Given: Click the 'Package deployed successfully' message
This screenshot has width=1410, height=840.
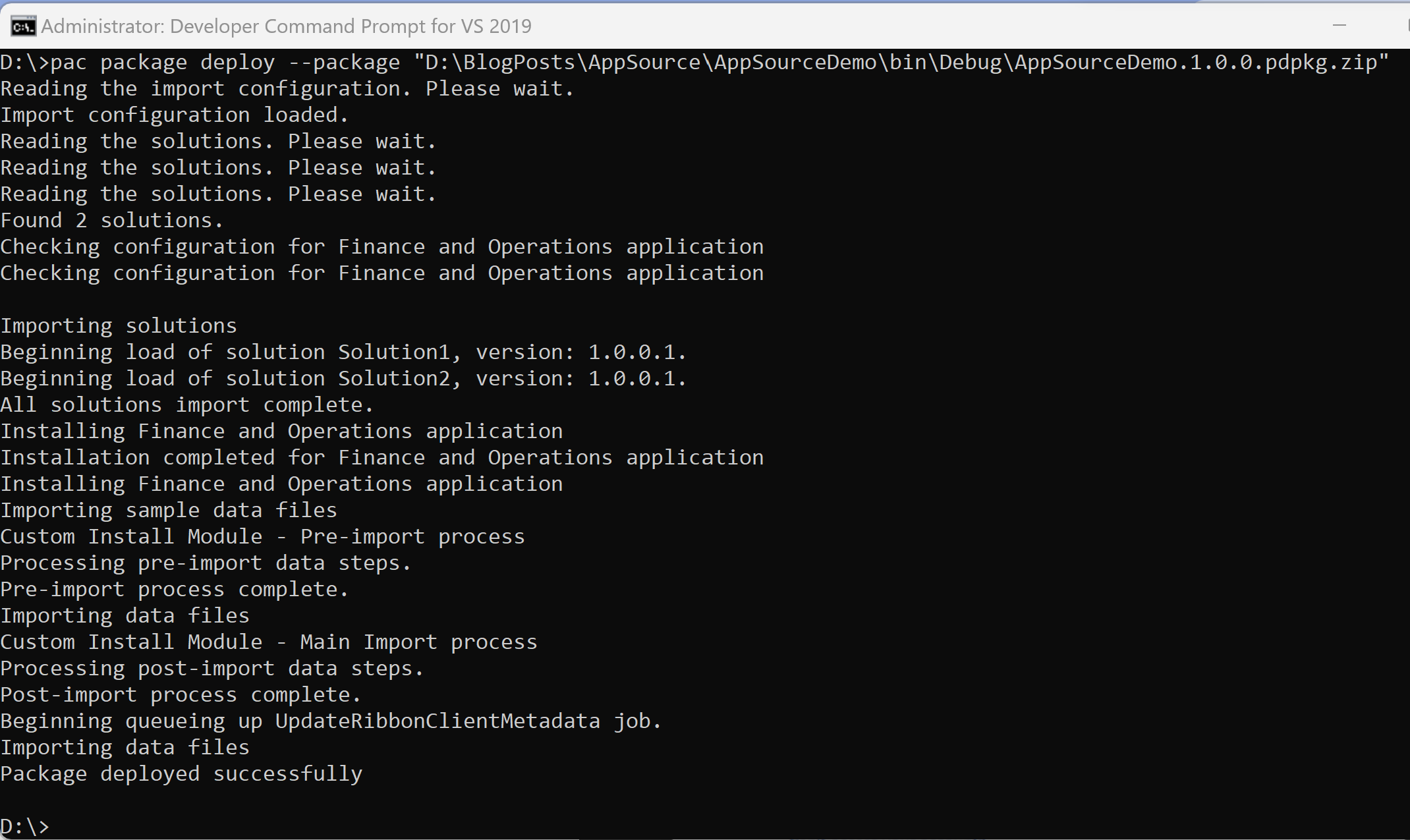Looking at the screenshot, I should [x=181, y=774].
